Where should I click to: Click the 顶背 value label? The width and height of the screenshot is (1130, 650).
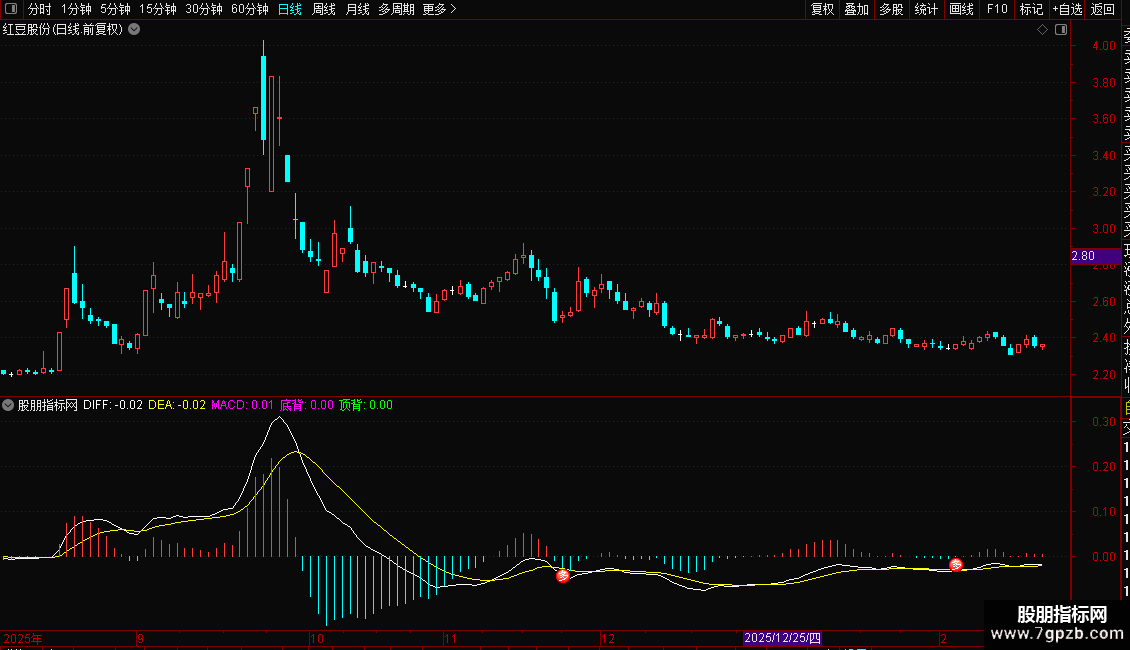coord(365,405)
